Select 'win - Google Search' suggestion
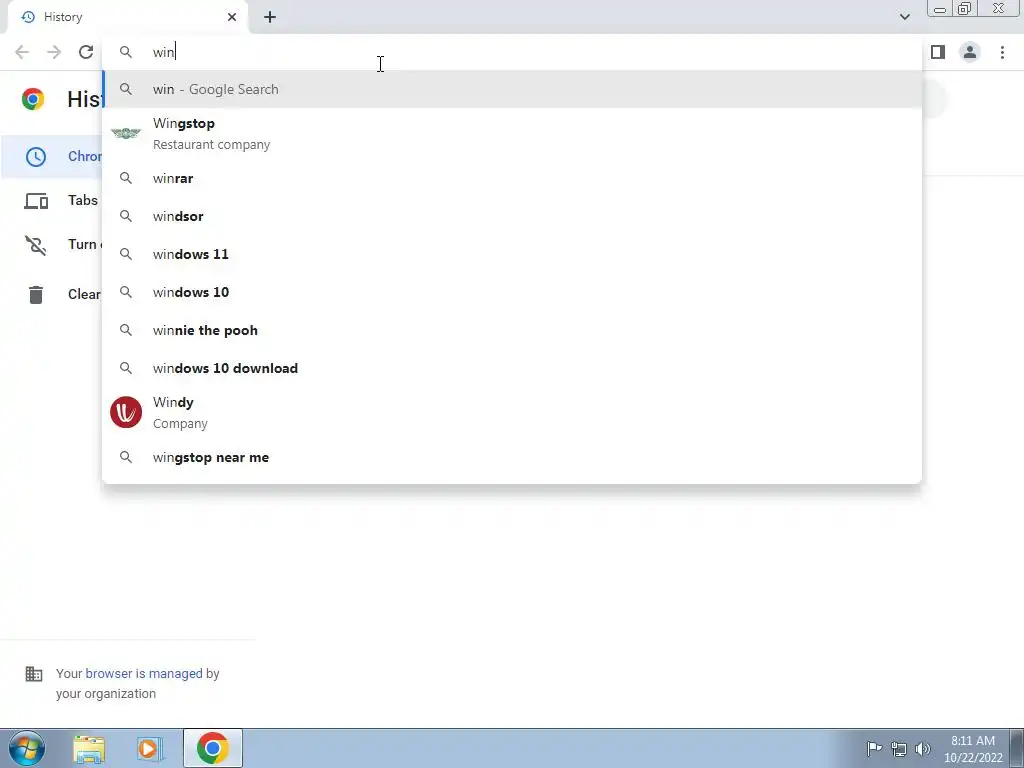Screen dimensions: 1024x768 point(512,89)
